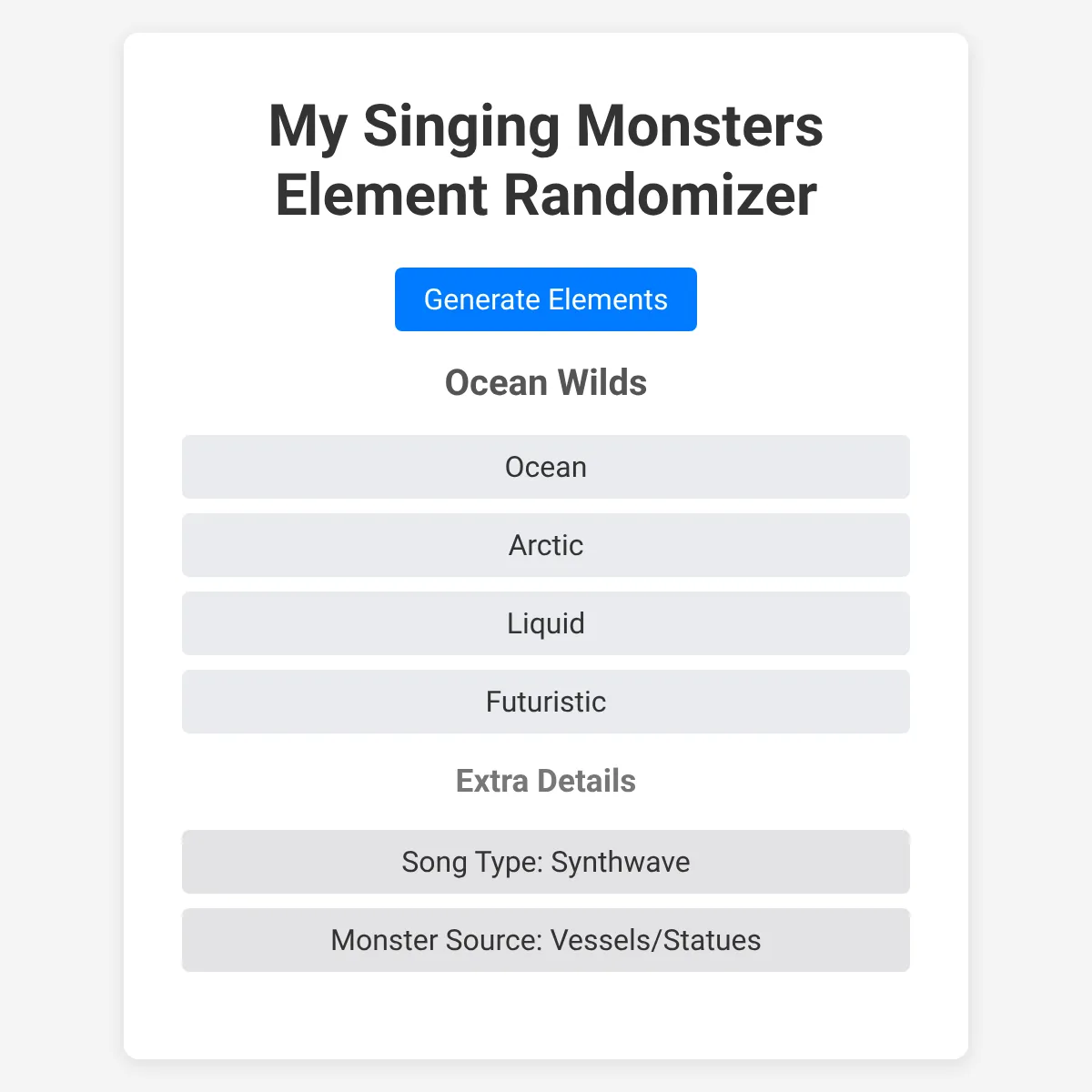Click the word "Synthwave" in Song Type

(621, 862)
